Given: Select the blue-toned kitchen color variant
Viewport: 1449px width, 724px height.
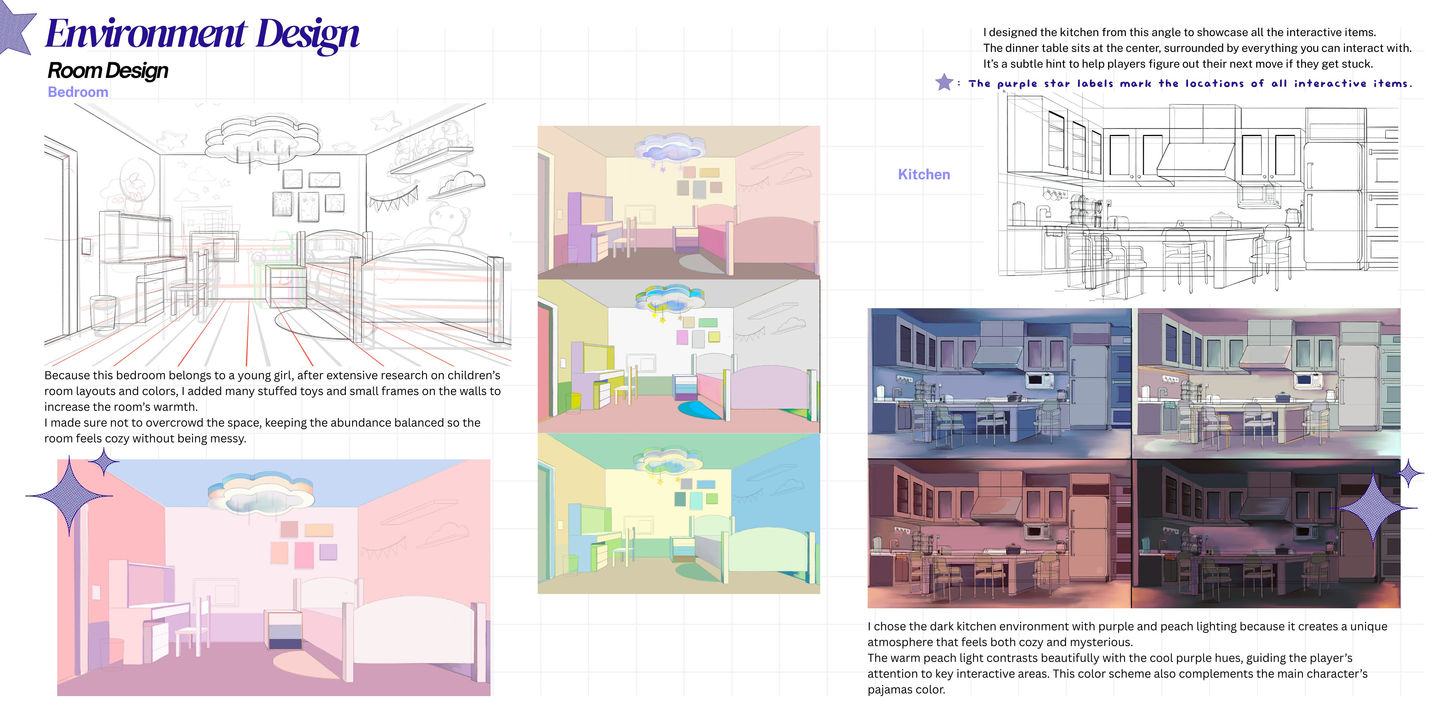Looking at the screenshot, I should [1001, 383].
